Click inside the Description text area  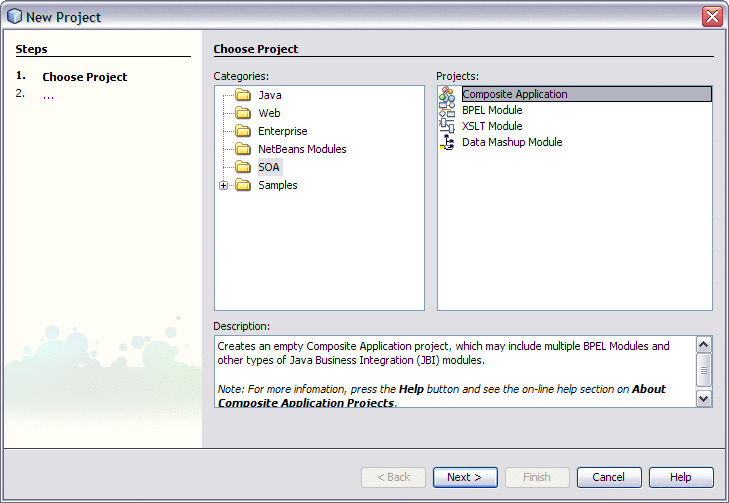tap(455, 371)
